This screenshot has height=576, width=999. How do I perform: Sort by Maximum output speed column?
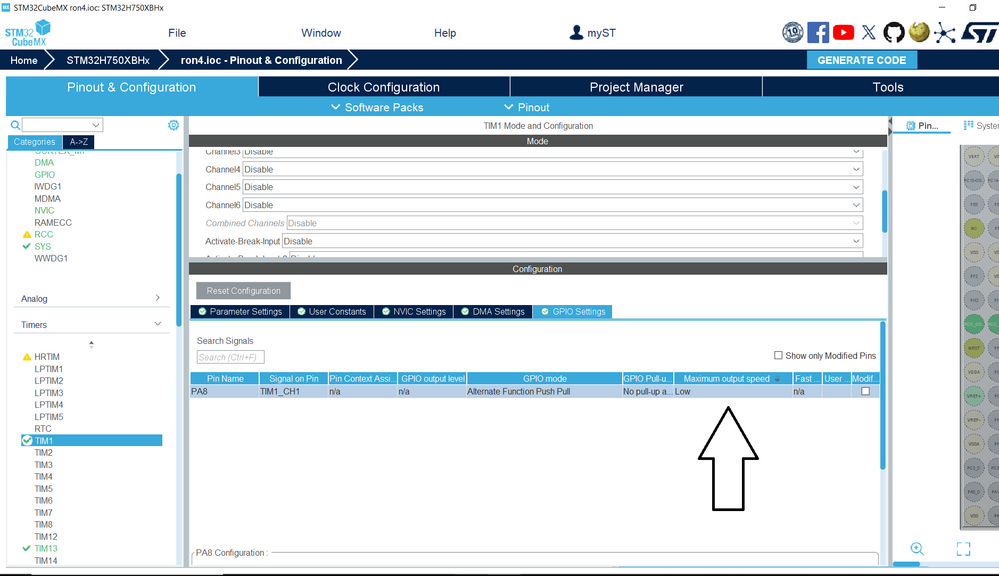pos(733,378)
